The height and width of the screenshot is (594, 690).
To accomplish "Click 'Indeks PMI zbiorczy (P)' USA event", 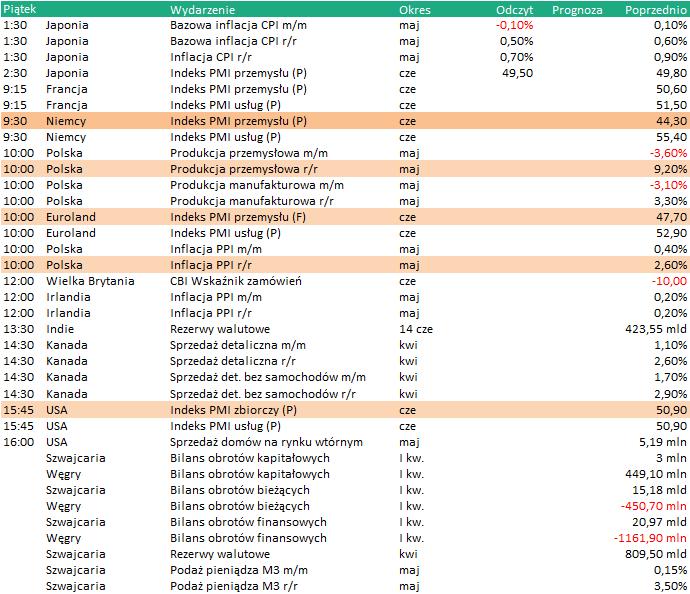I will 233,410.
